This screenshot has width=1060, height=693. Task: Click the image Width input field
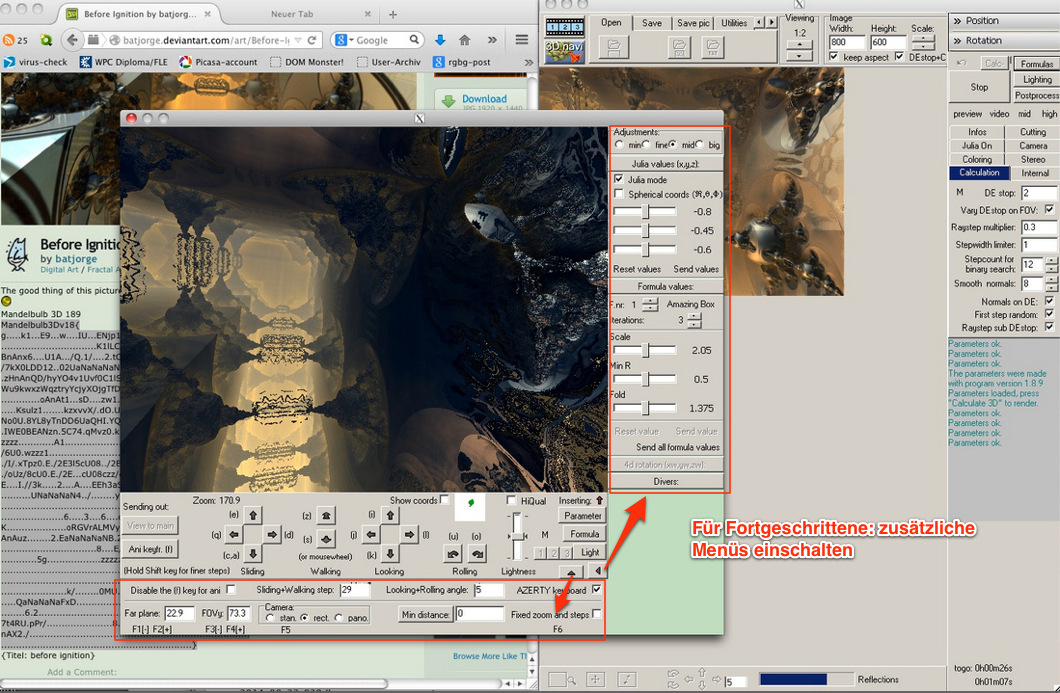tap(846, 42)
